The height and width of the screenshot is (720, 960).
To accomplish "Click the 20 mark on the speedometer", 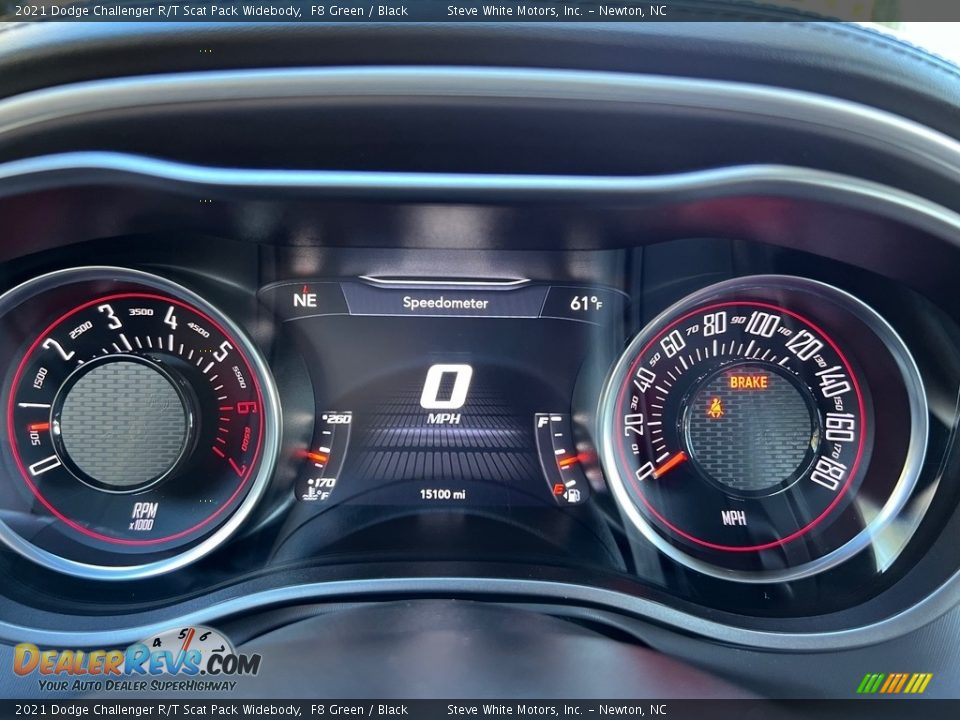I will [x=634, y=424].
